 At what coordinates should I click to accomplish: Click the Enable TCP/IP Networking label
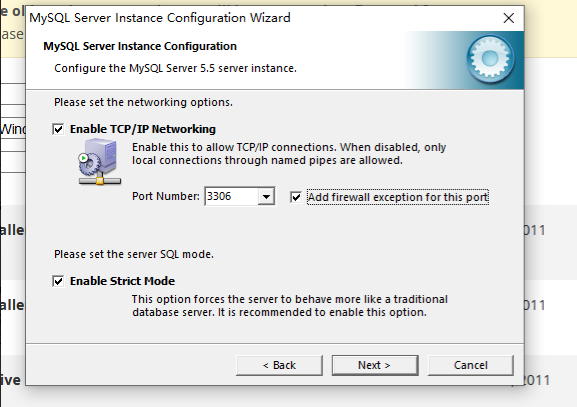click(143, 129)
